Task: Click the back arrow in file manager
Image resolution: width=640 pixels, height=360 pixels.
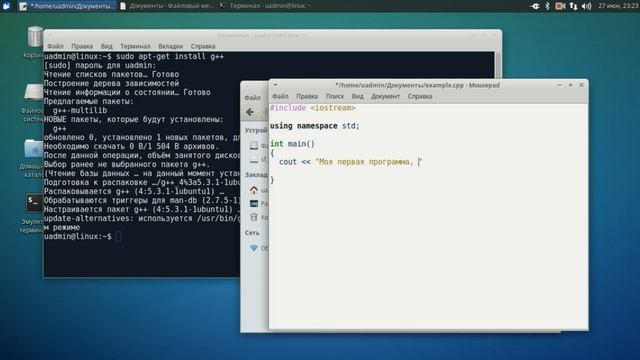Action: coord(250,112)
